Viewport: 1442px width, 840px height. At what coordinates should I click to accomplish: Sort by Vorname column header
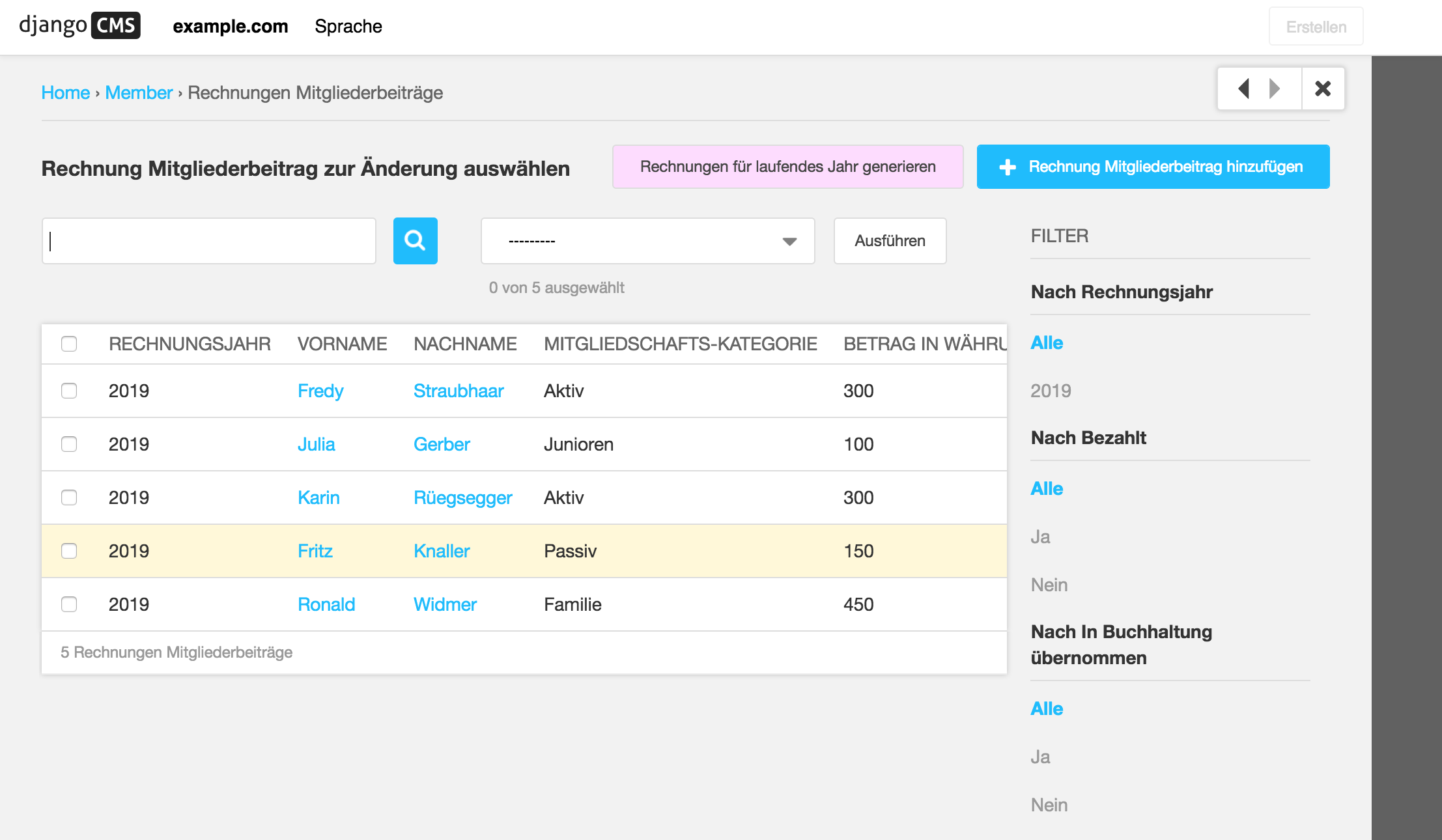tap(343, 344)
